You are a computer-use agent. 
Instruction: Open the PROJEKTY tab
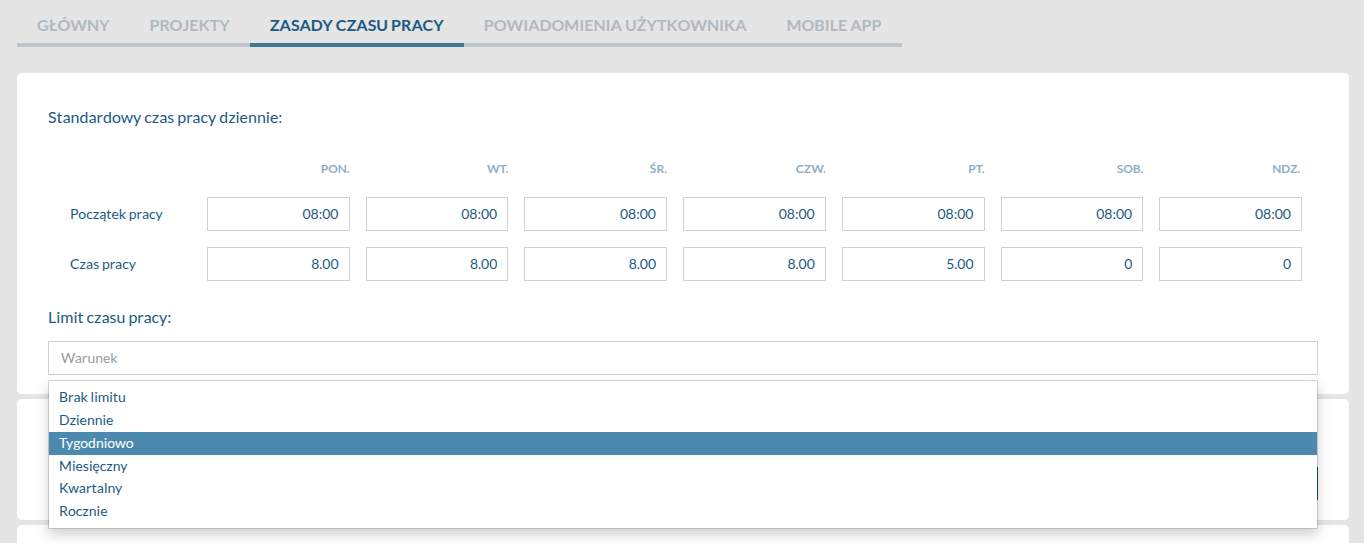pos(189,26)
